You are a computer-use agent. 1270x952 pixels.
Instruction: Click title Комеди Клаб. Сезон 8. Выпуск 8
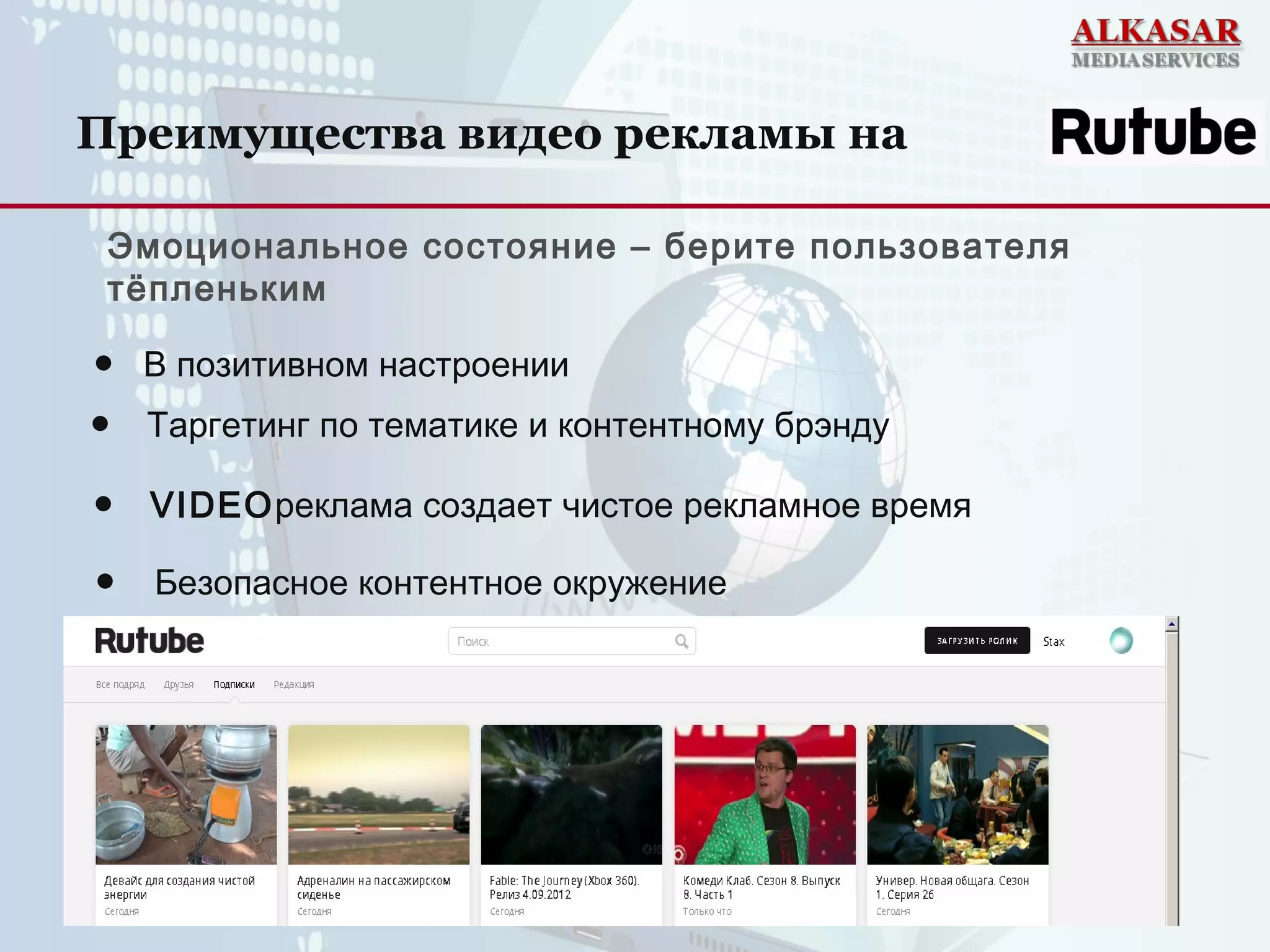(x=762, y=888)
